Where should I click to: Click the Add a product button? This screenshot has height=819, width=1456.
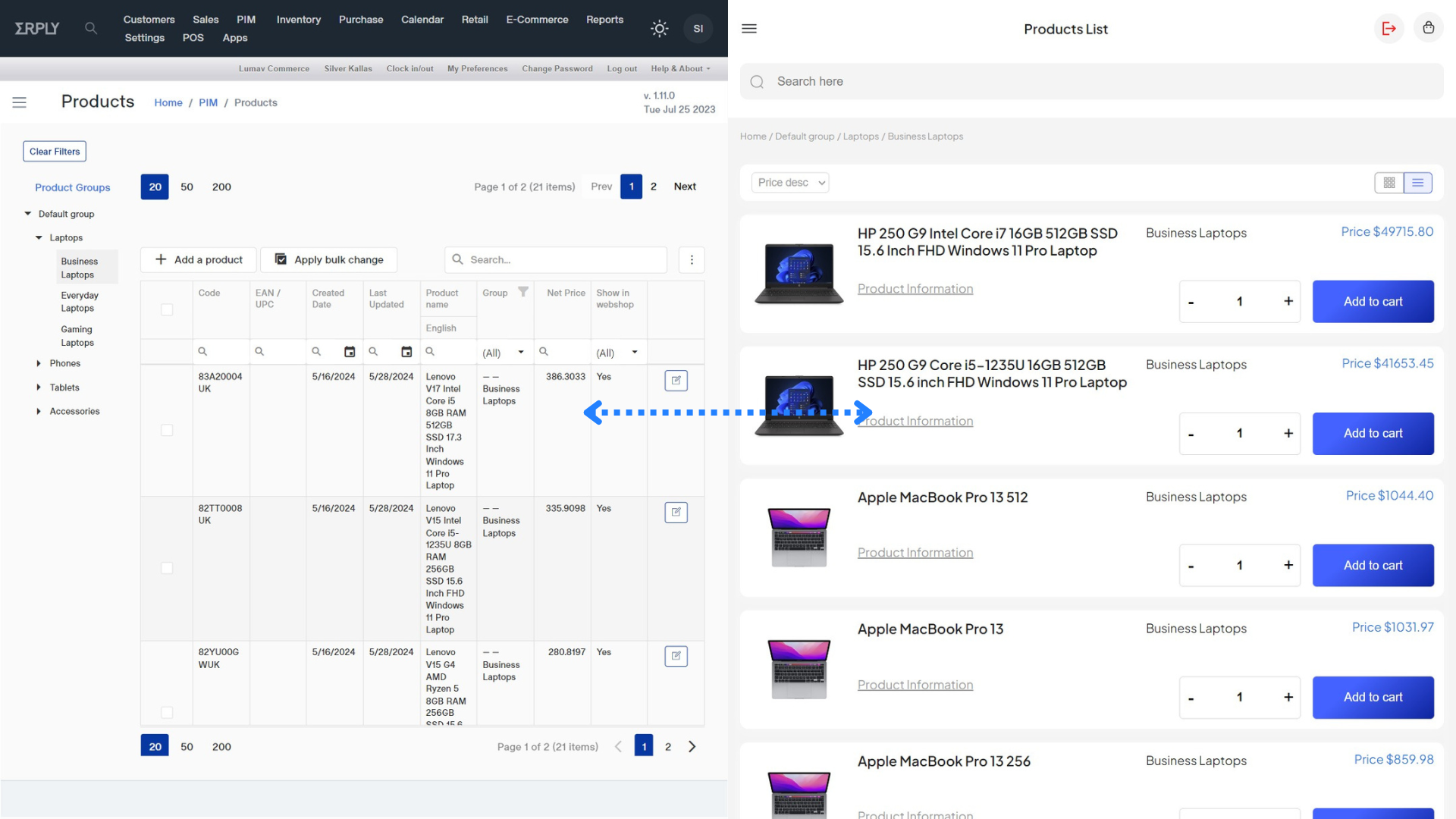[199, 259]
